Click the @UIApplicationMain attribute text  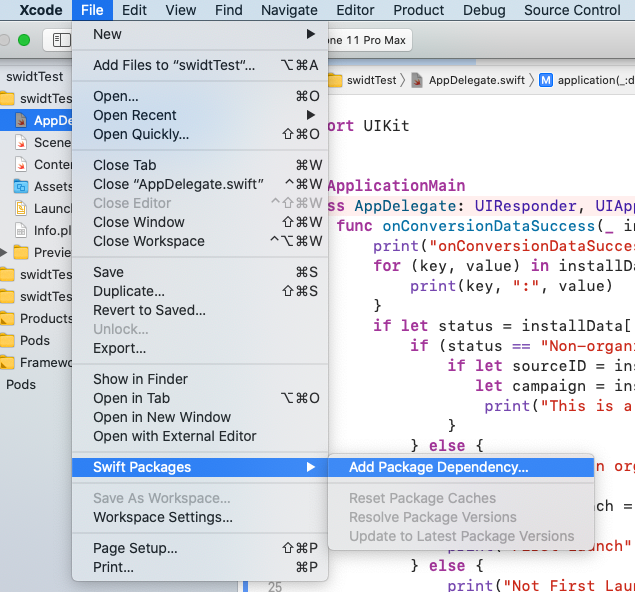pyautogui.click(x=396, y=186)
